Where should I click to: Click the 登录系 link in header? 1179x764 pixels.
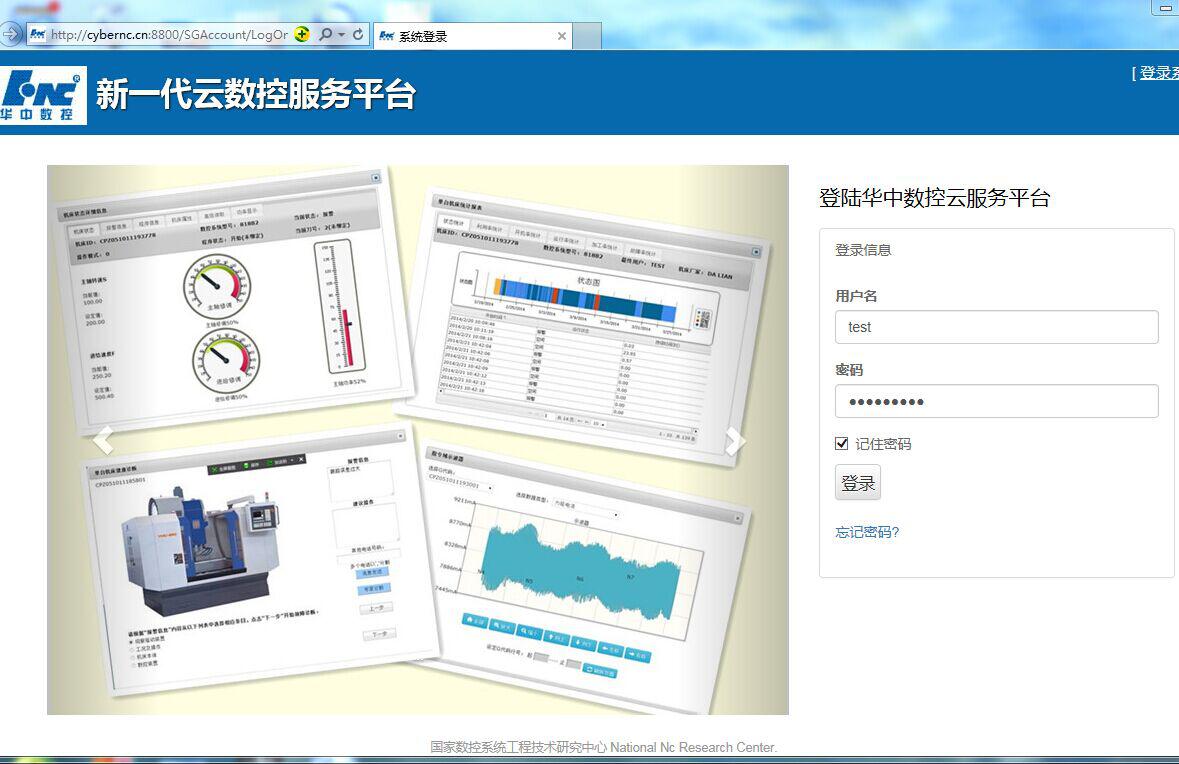coord(1159,73)
